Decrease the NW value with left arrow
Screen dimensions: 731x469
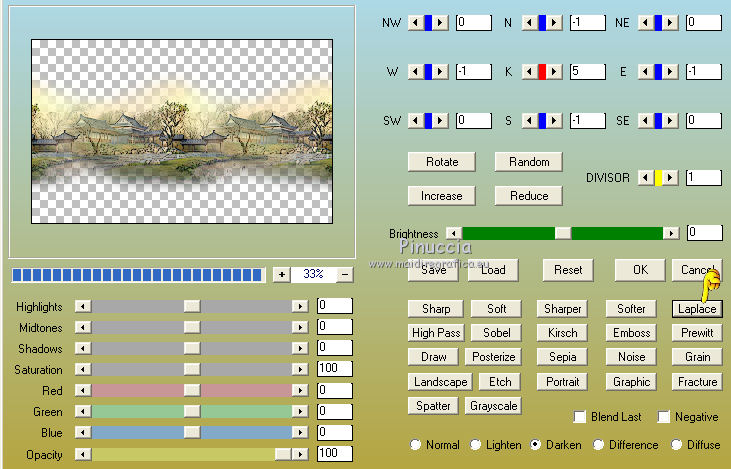pos(414,22)
